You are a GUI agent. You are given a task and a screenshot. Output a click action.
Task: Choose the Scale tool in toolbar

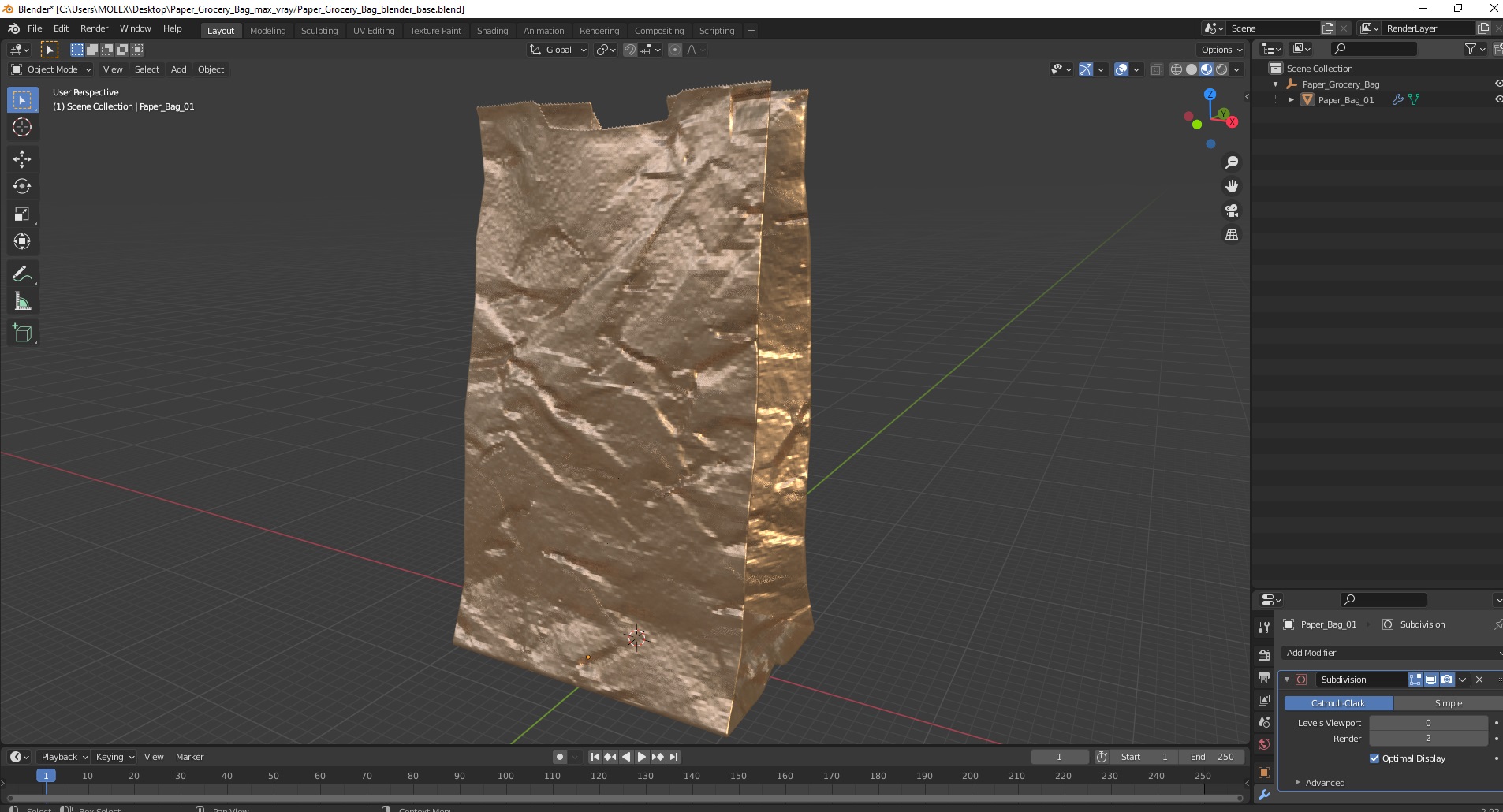[22, 214]
